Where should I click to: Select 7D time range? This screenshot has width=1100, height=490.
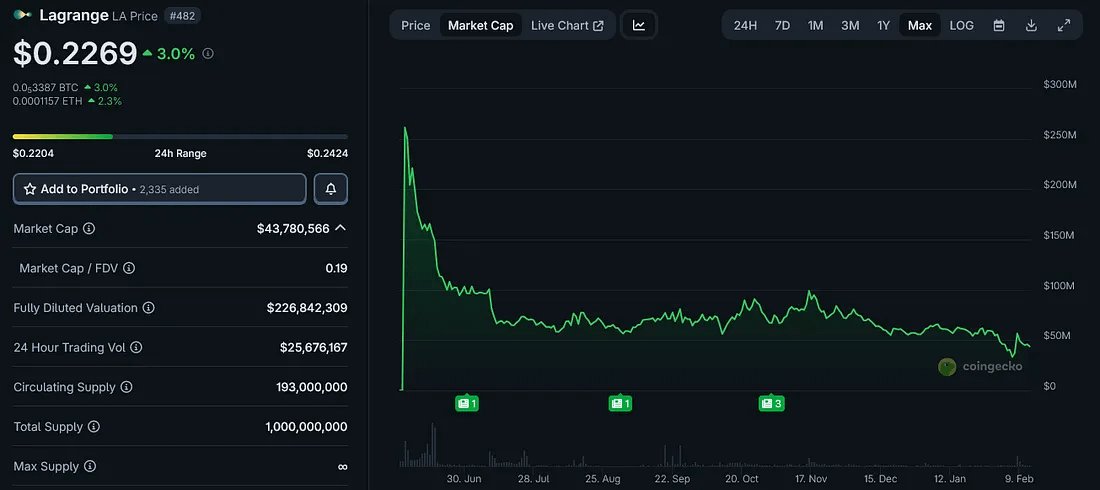[782, 25]
